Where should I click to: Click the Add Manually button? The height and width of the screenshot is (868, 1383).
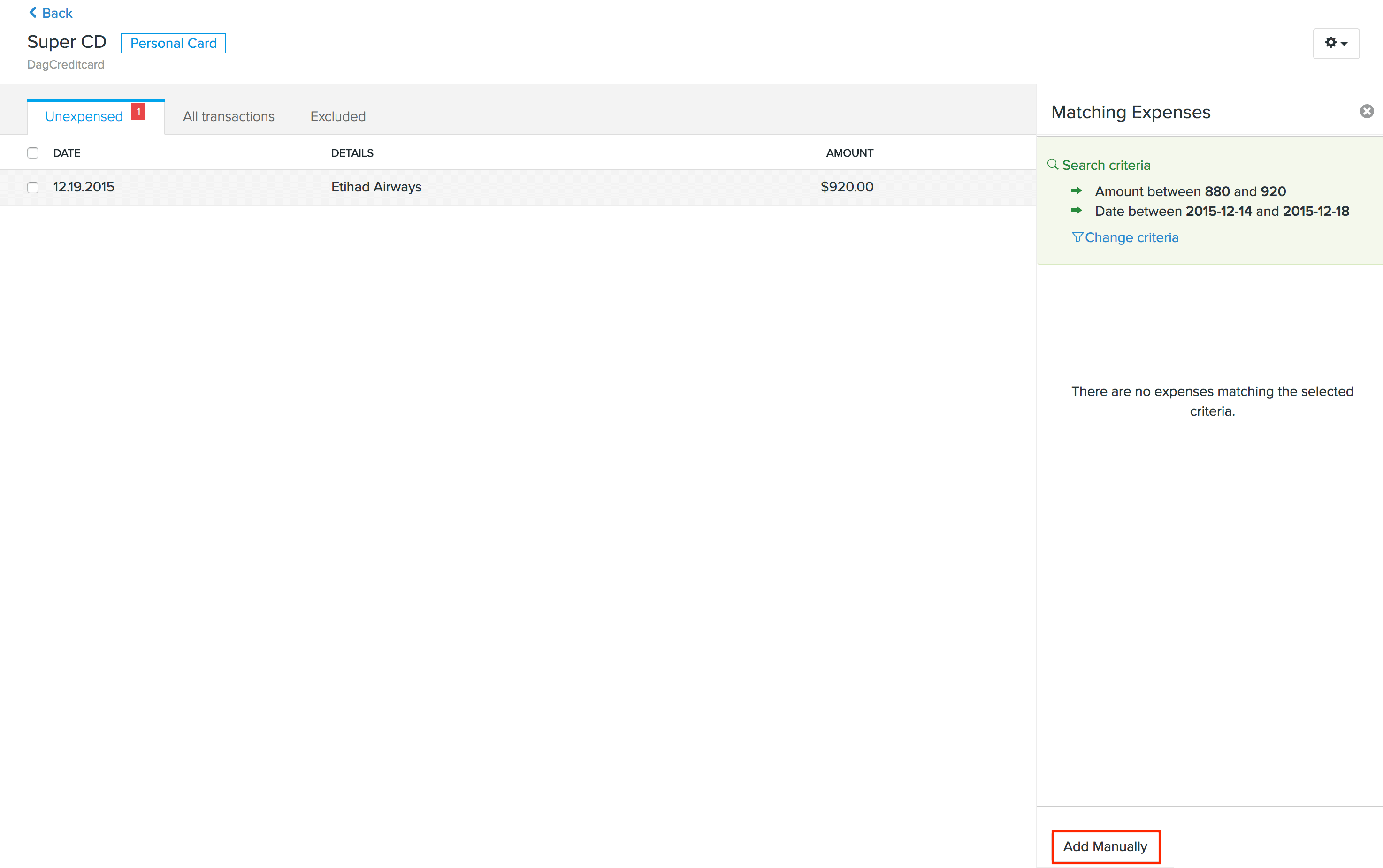[x=1105, y=846]
